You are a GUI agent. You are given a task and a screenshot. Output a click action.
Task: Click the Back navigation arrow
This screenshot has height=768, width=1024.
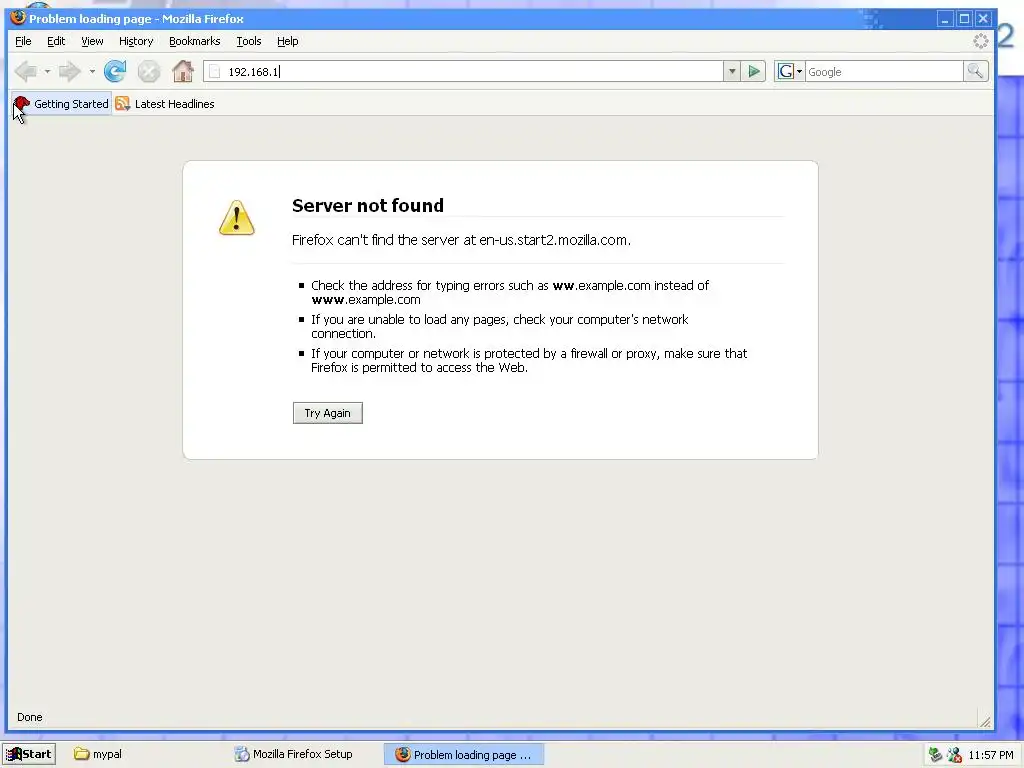pos(25,71)
